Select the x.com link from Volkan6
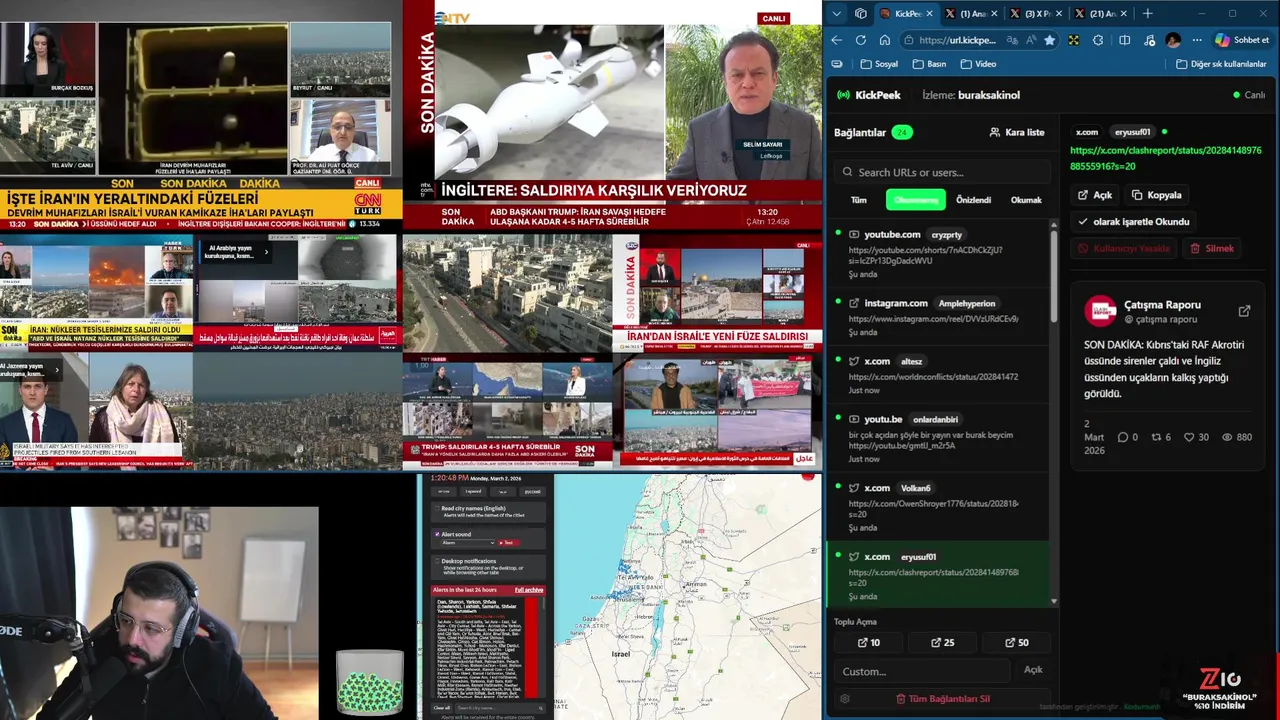The height and width of the screenshot is (720, 1280). tap(936, 507)
